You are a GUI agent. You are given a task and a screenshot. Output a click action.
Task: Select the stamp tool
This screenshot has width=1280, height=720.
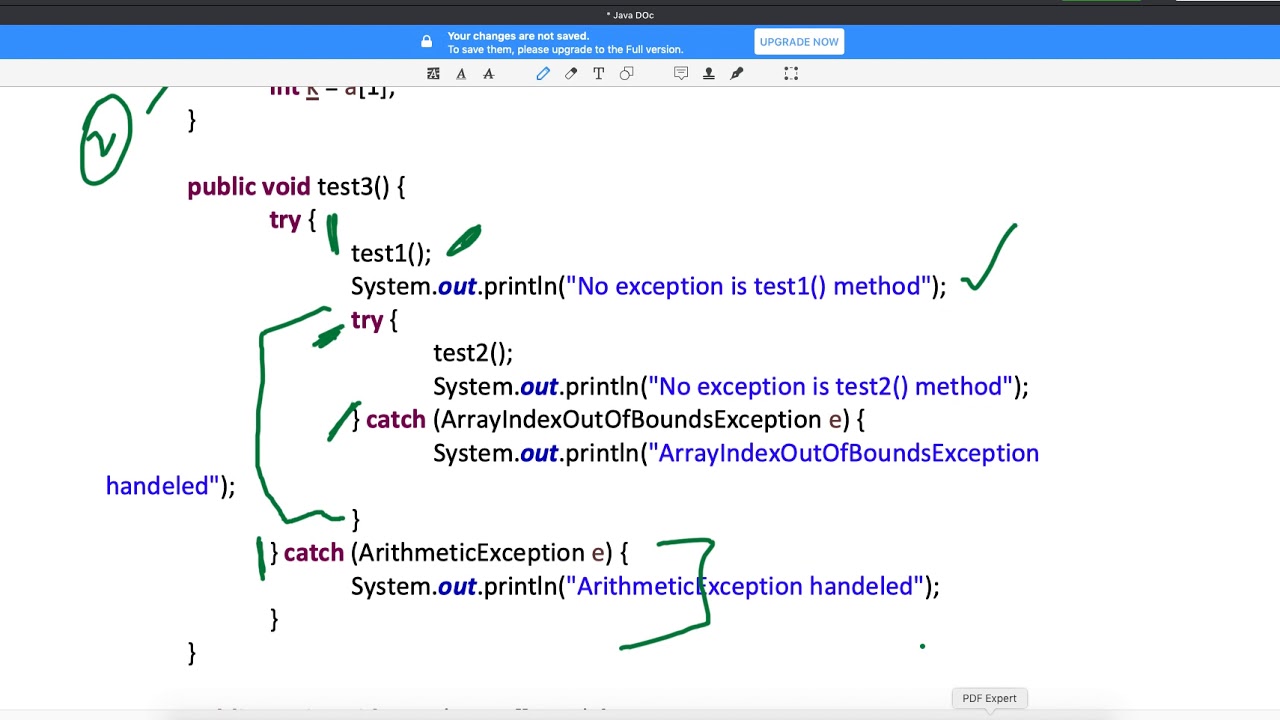pos(709,73)
